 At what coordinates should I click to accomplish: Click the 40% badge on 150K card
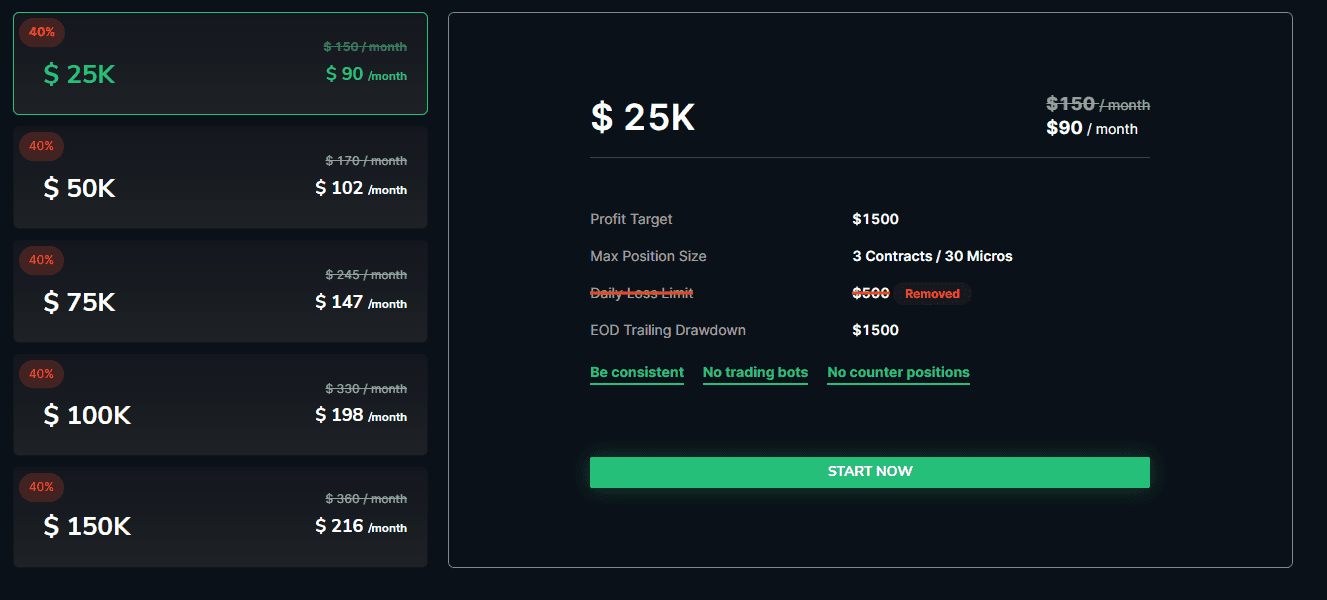[x=42, y=487]
